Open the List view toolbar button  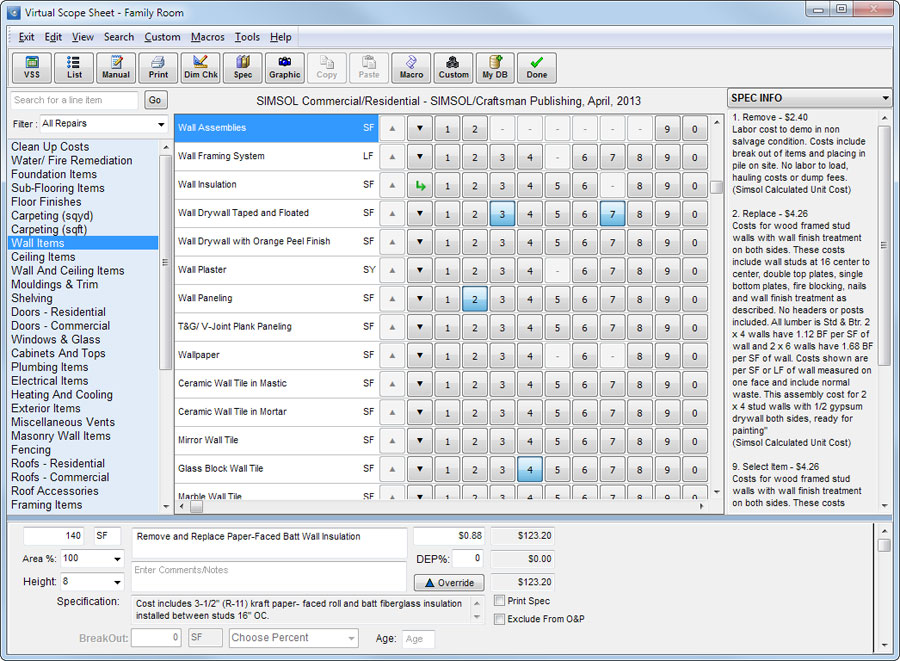74,67
